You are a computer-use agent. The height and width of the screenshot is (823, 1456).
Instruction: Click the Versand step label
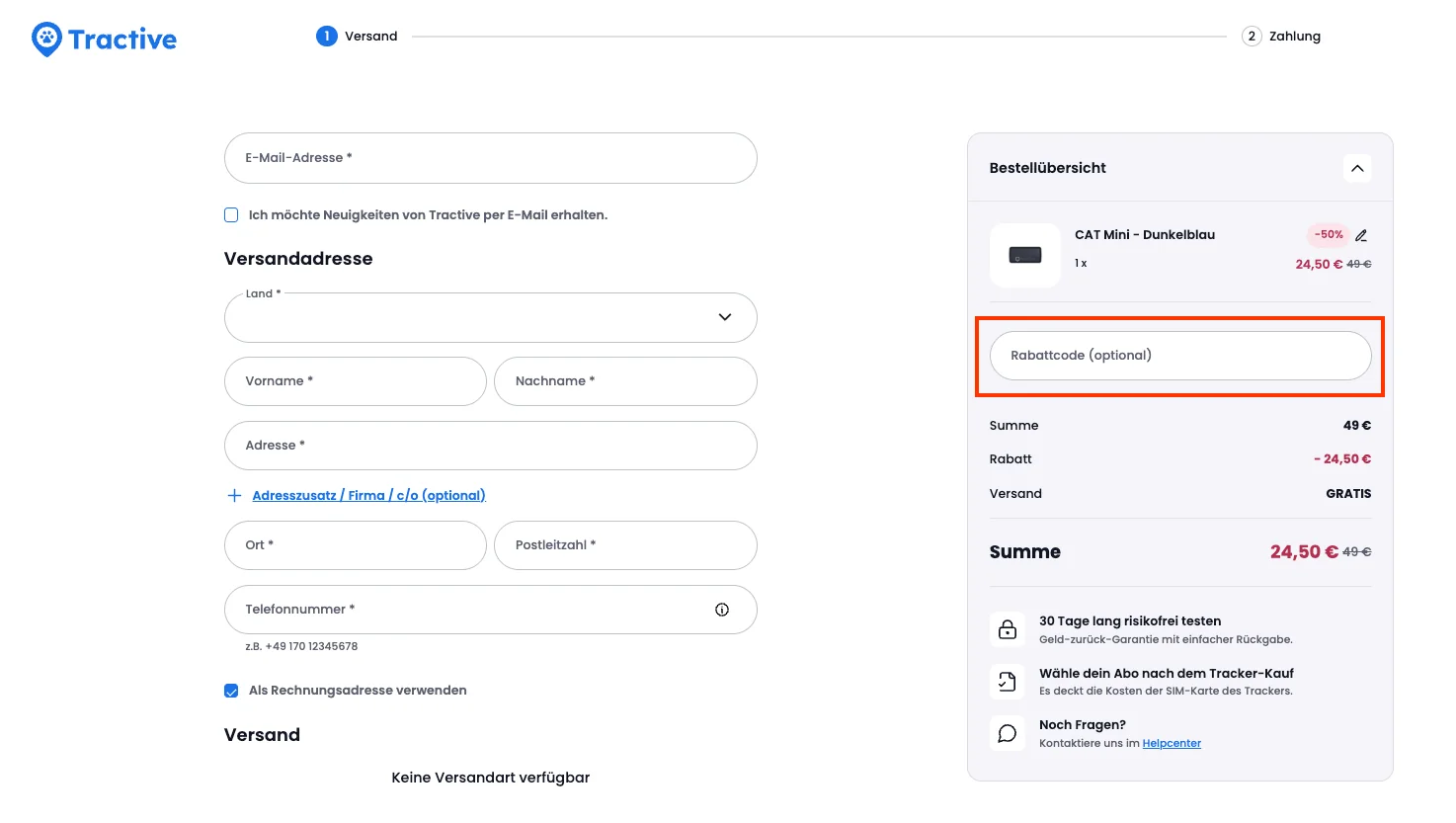[x=369, y=36]
